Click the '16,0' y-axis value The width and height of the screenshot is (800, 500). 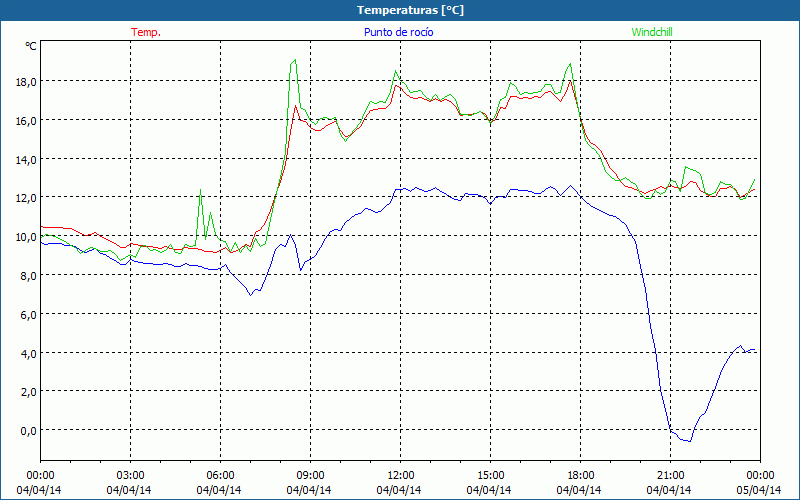pos(24,121)
